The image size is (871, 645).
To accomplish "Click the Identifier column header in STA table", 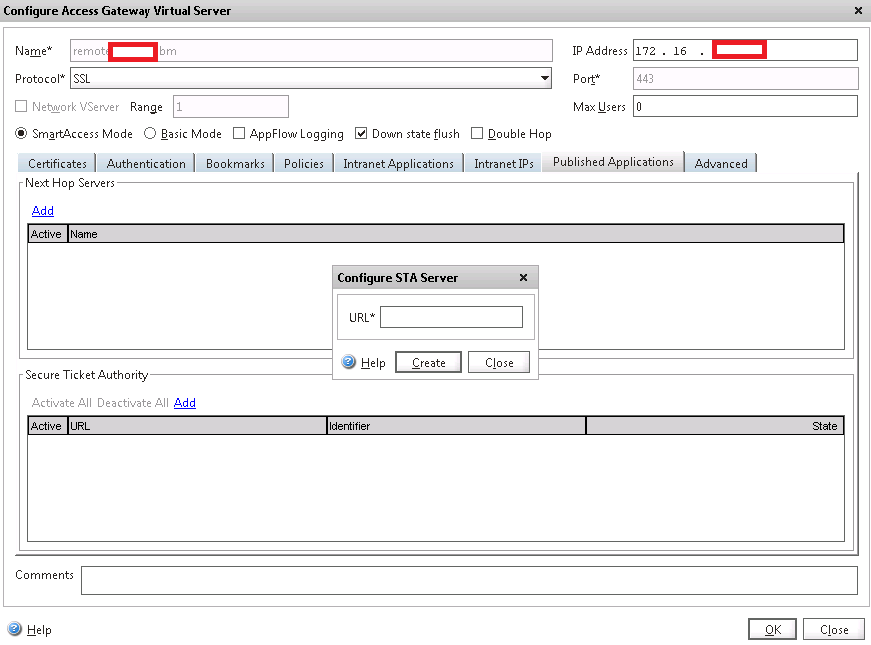I will [457, 426].
